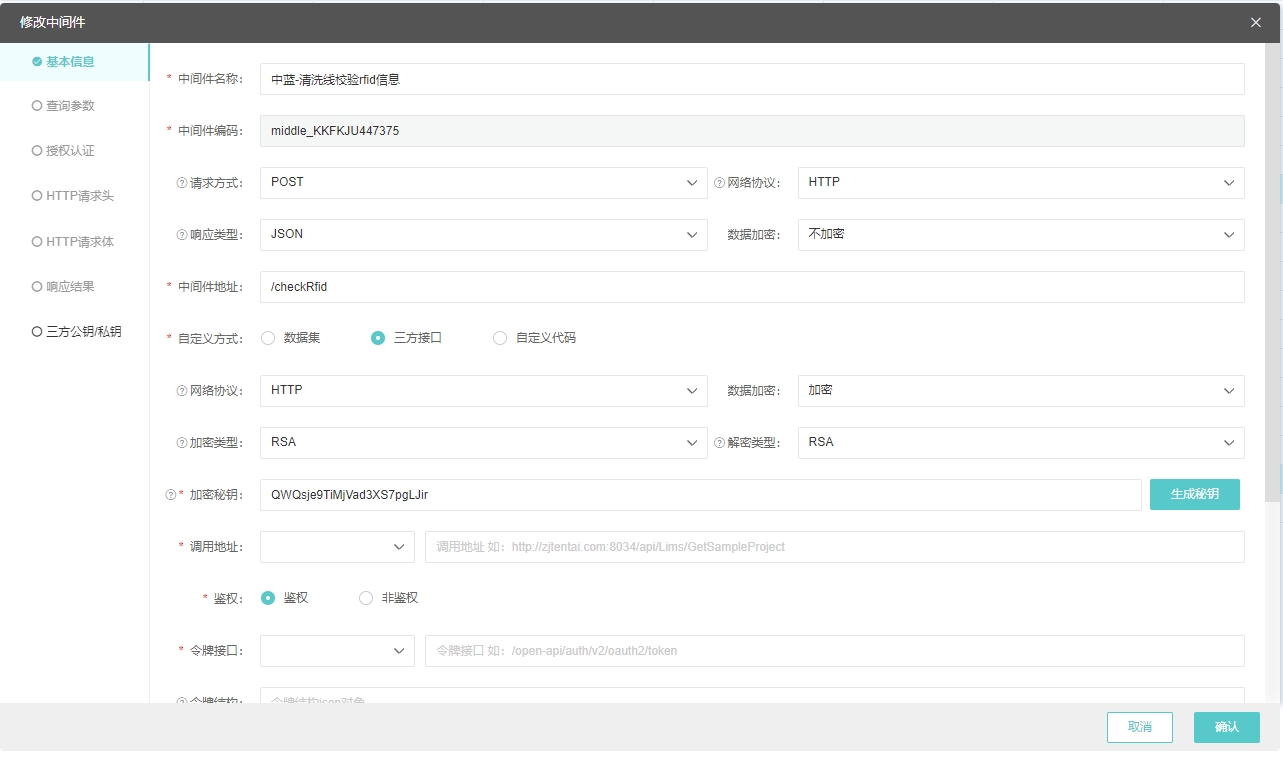Click the 生成秘钥 button

tap(1195, 494)
